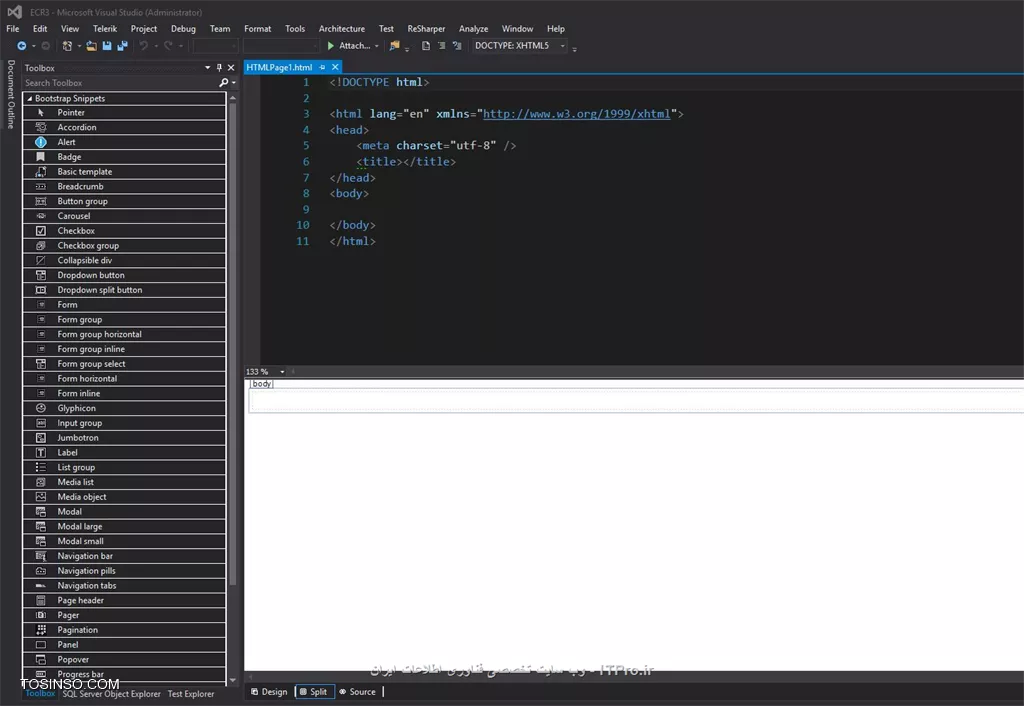Open the Analyze menu
The image size is (1024, 706).
(473, 29)
